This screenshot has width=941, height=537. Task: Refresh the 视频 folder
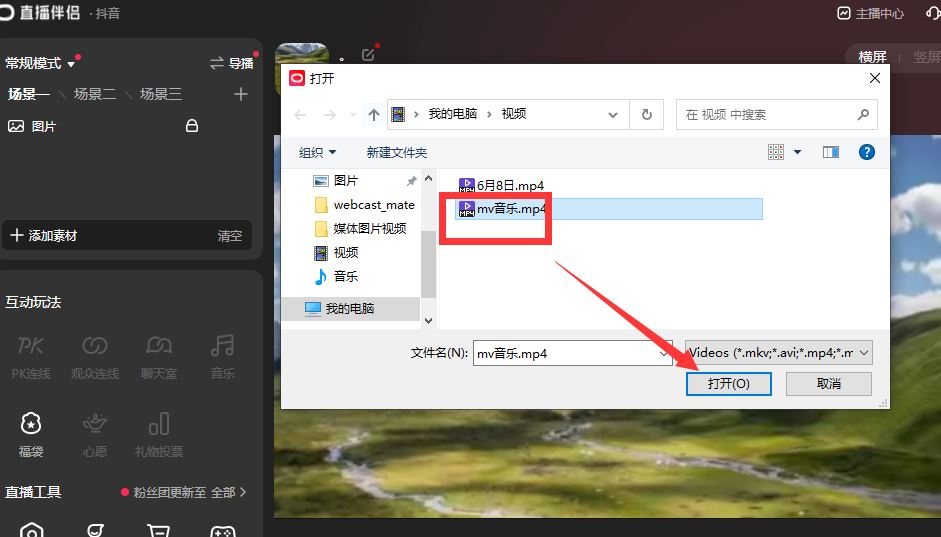pos(646,115)
